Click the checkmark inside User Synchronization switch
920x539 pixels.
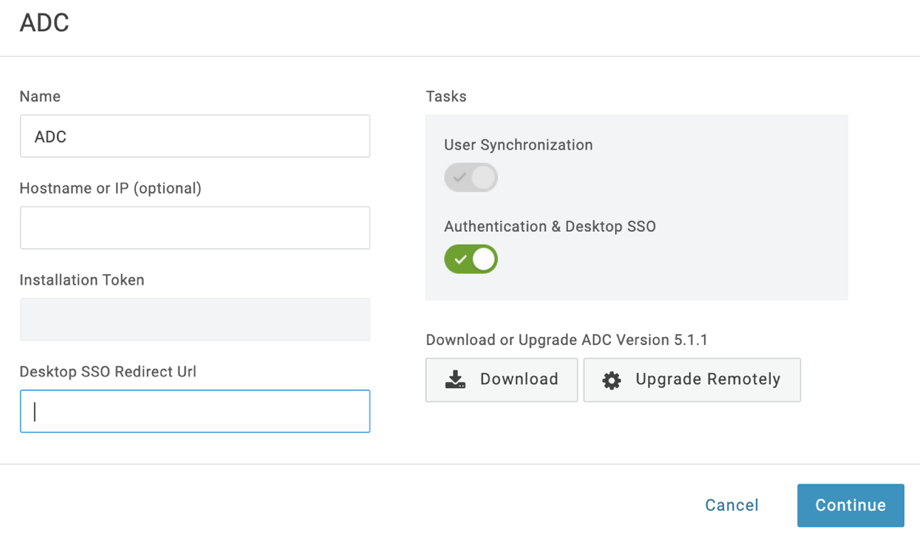pos(460,178)
